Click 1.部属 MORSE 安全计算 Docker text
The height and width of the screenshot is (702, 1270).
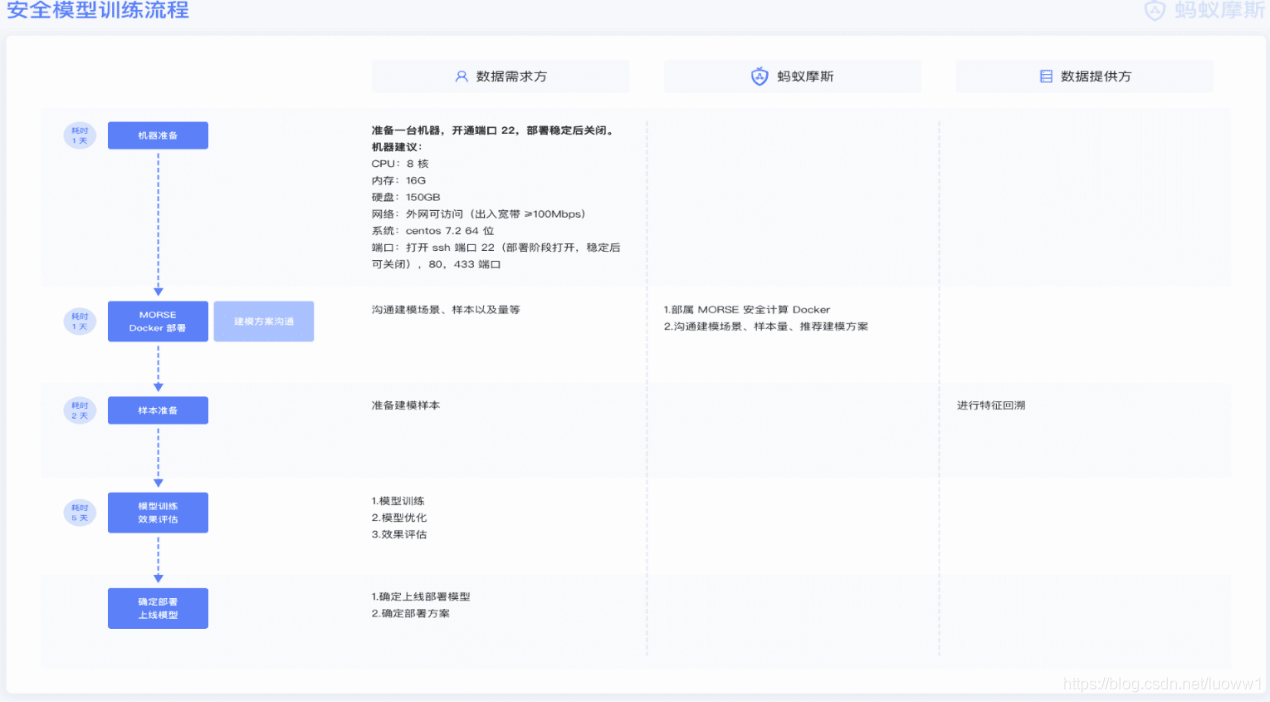point(747,310)
